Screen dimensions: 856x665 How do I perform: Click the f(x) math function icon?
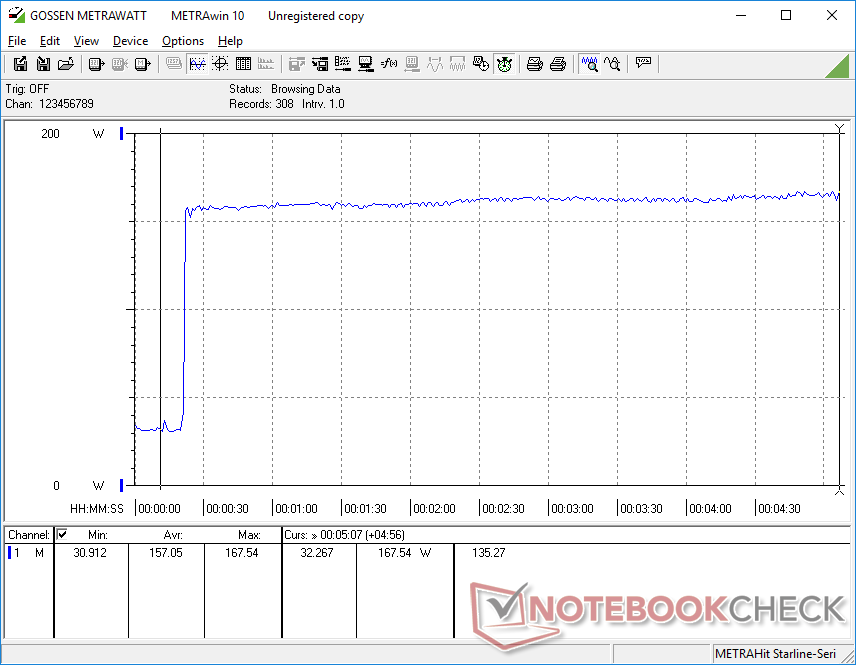[389, 64]
